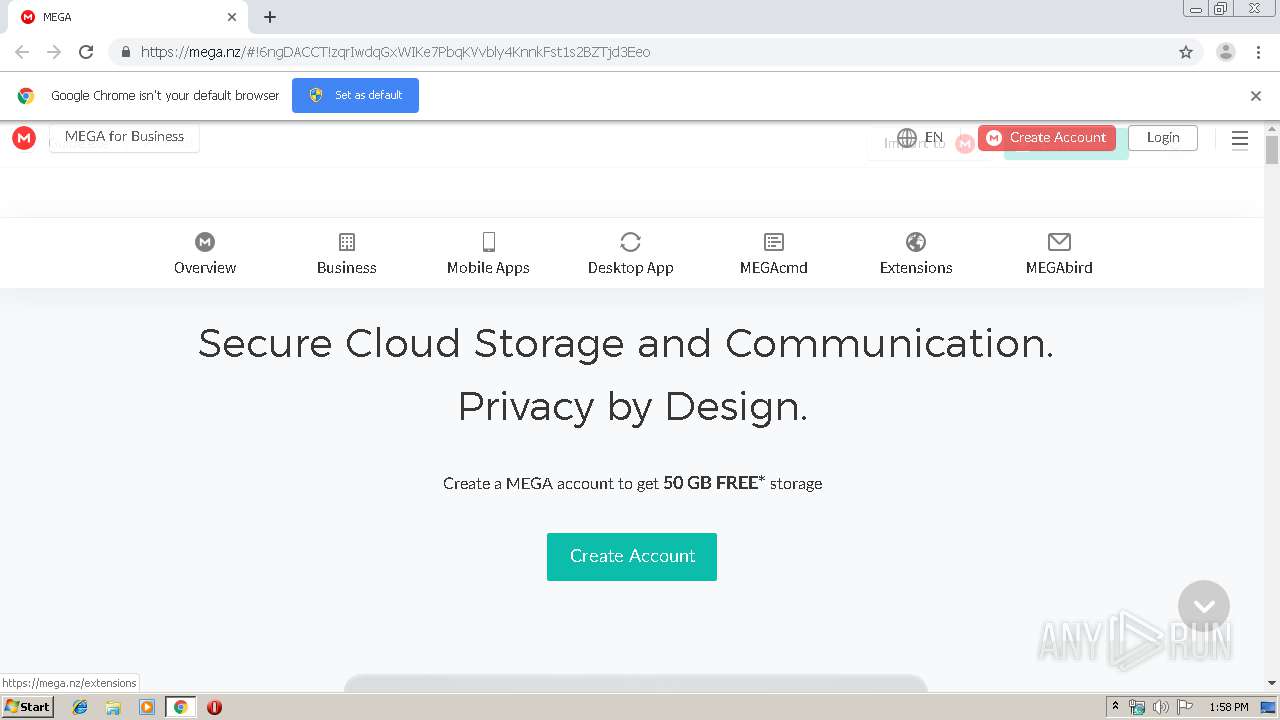Open a new browser tab
1280x720 pixels.
(x=270, y=17)
